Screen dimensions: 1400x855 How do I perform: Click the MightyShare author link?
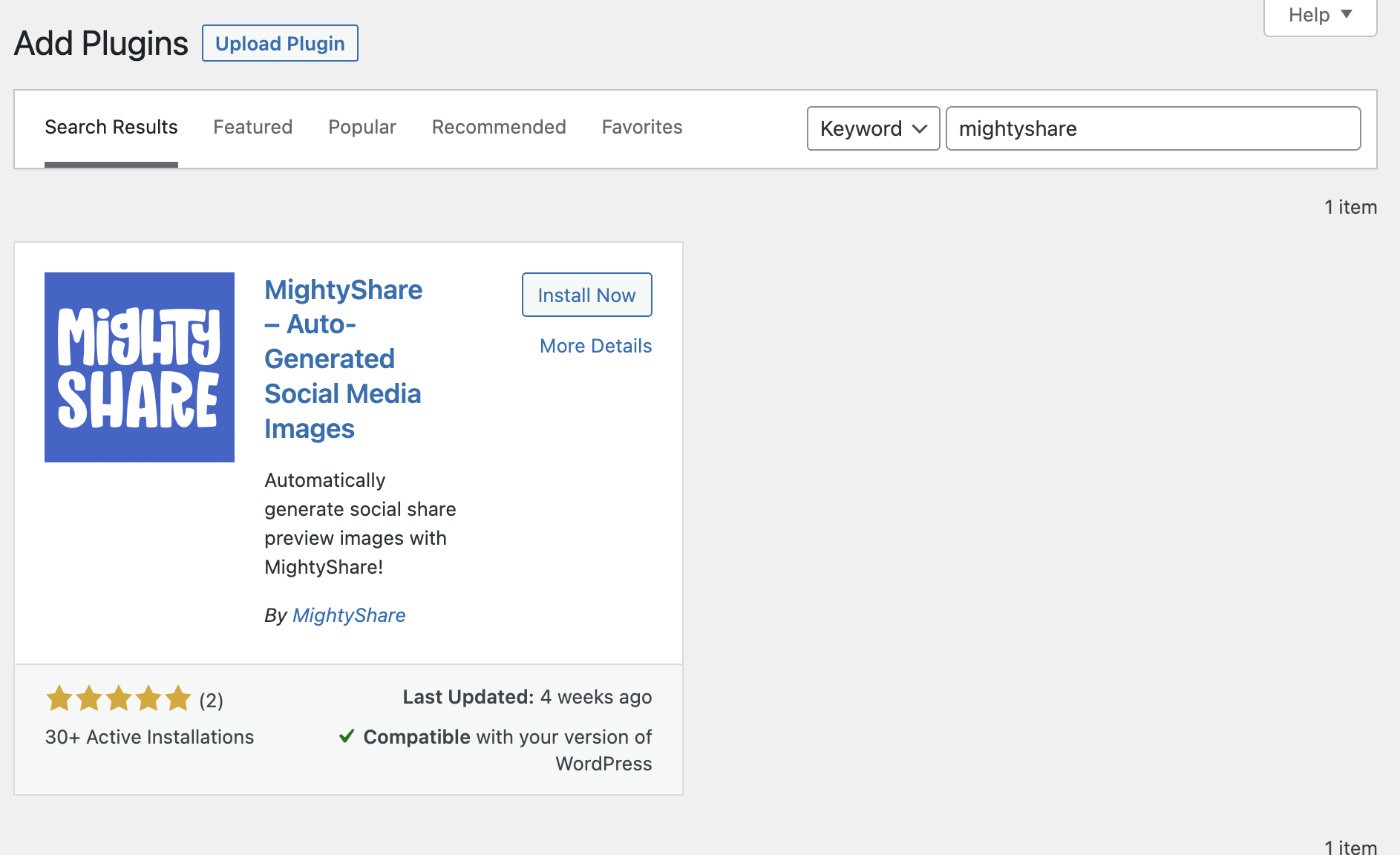click(x=349, y=615)
